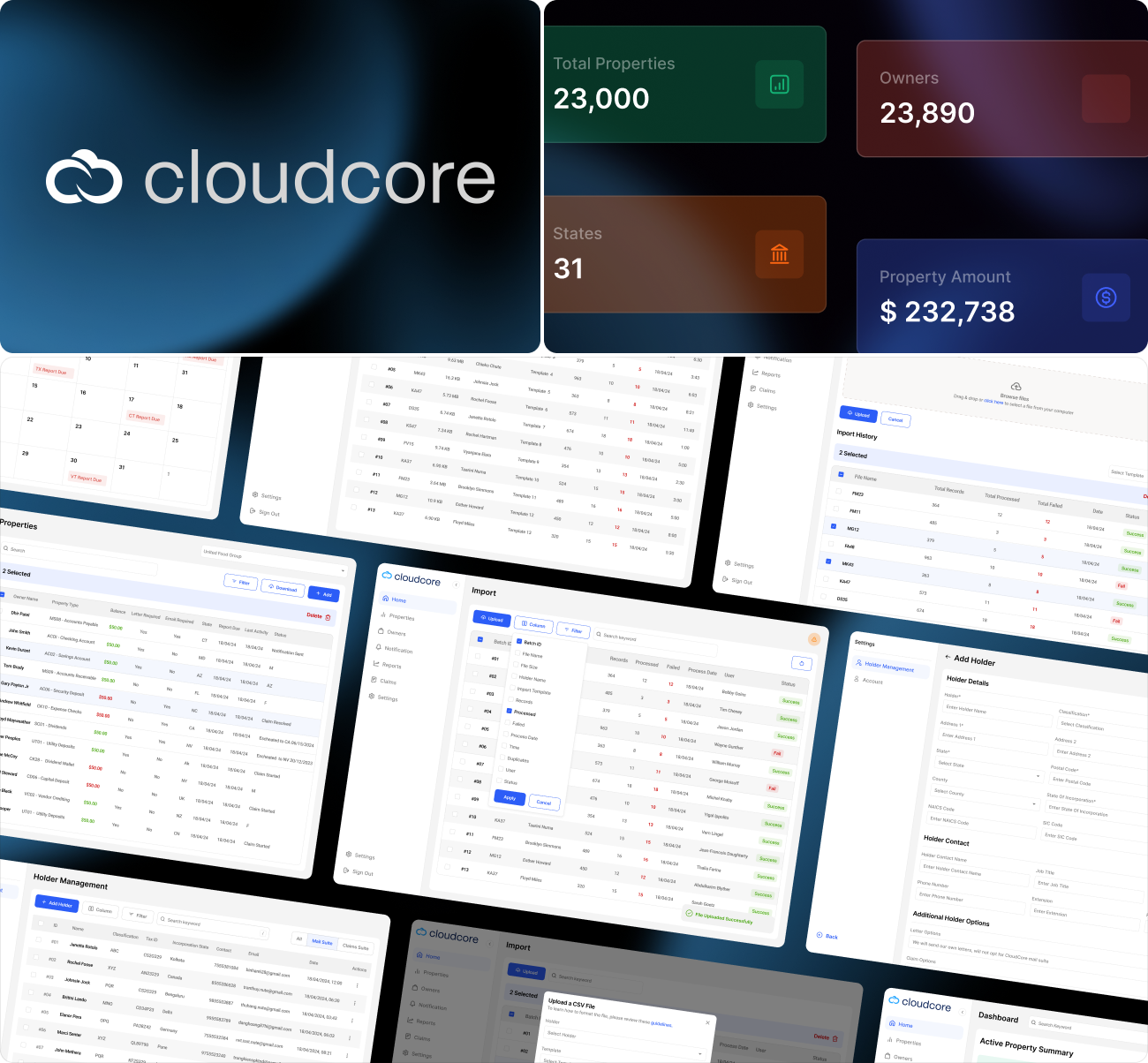Close the Upload a CSV File dialog
This screenshot has height=1063, width=1148.
(707, 1022)
